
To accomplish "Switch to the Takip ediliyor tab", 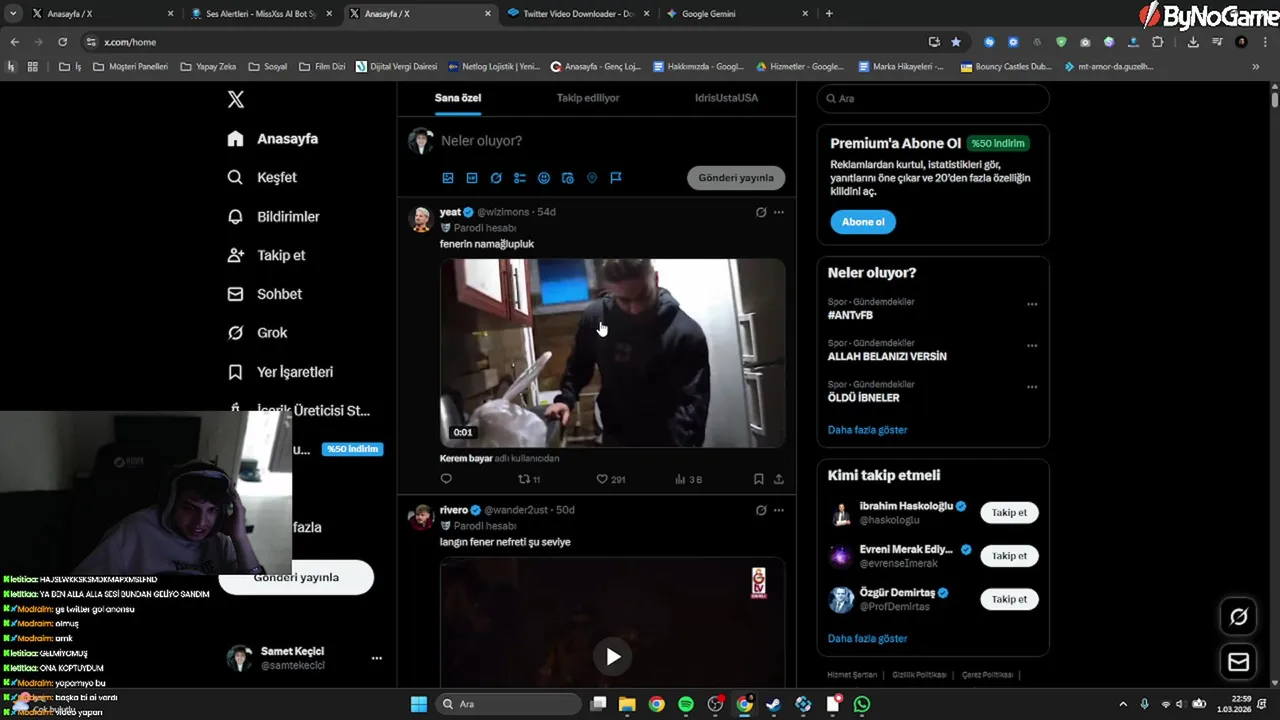I will 588,98.
